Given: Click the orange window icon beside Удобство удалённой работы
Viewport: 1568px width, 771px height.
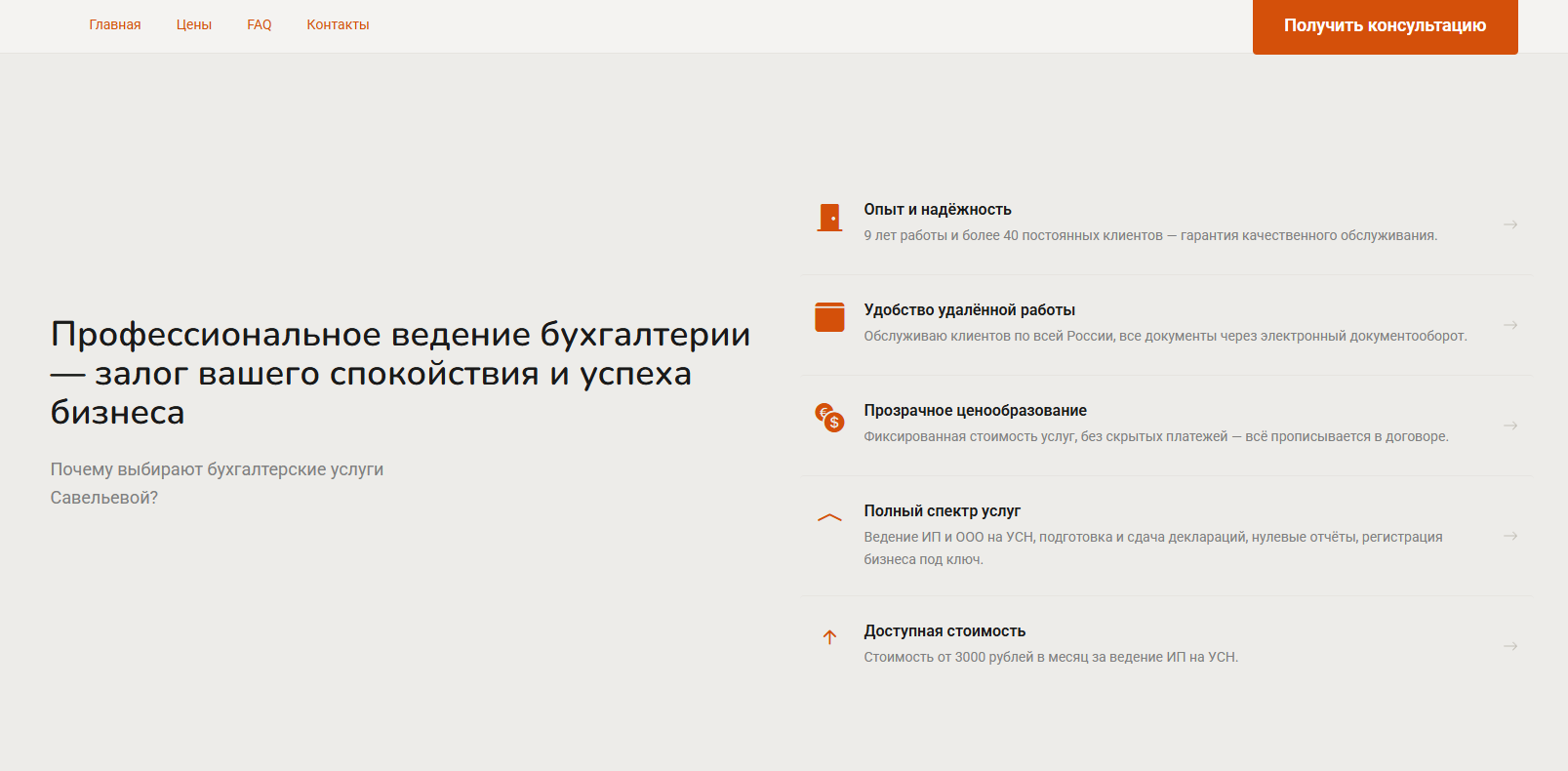Looking at the screenshot, I should pos(829,317).
